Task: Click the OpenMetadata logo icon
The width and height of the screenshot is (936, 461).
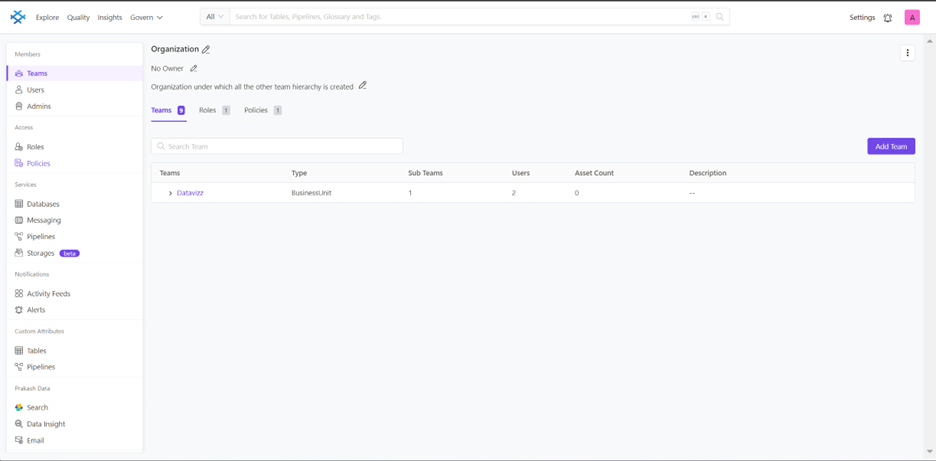Action: point(17,17)
